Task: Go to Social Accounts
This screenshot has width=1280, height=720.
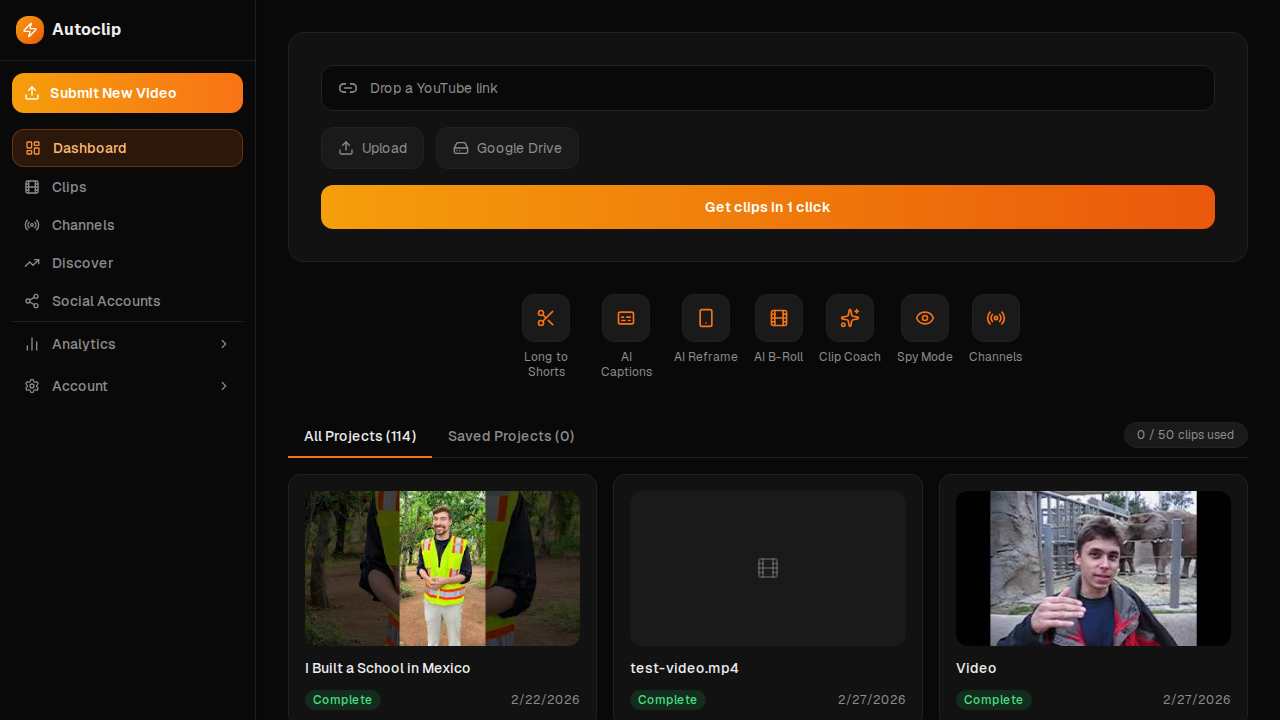Action: (x=106, y=301)
